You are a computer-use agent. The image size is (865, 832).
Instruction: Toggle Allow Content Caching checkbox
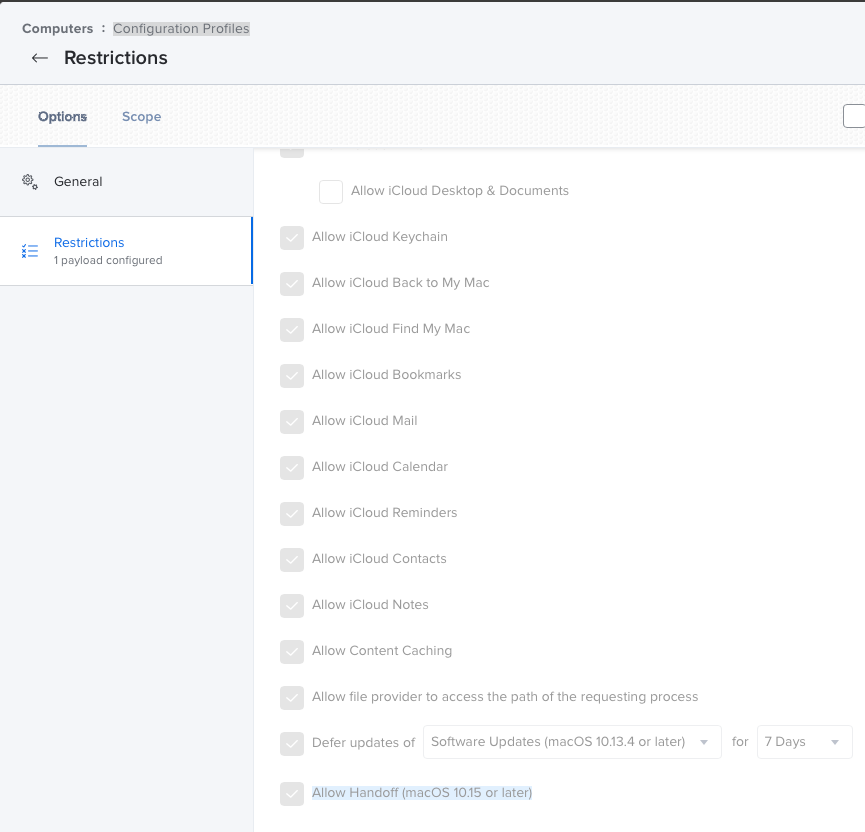292,652
